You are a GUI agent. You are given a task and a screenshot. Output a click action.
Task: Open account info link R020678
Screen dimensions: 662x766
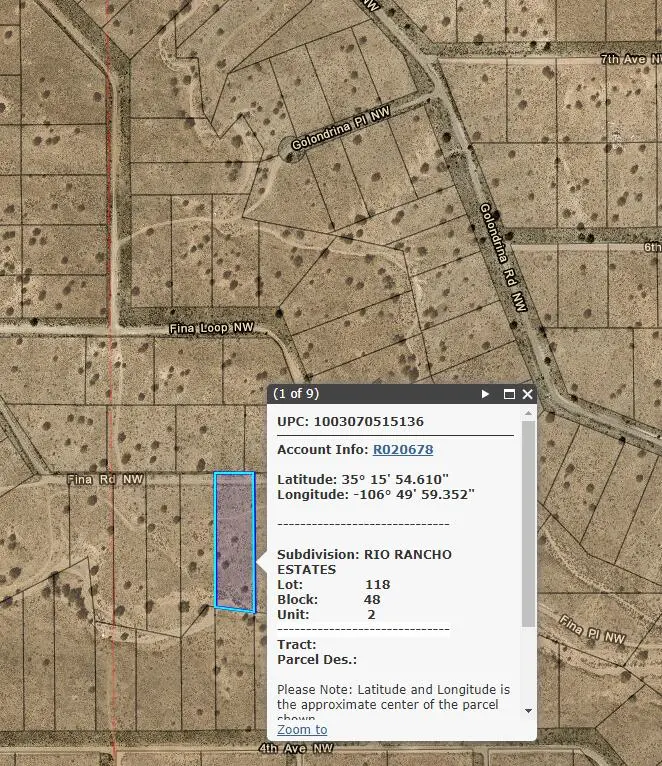click(x=403, y=450)
